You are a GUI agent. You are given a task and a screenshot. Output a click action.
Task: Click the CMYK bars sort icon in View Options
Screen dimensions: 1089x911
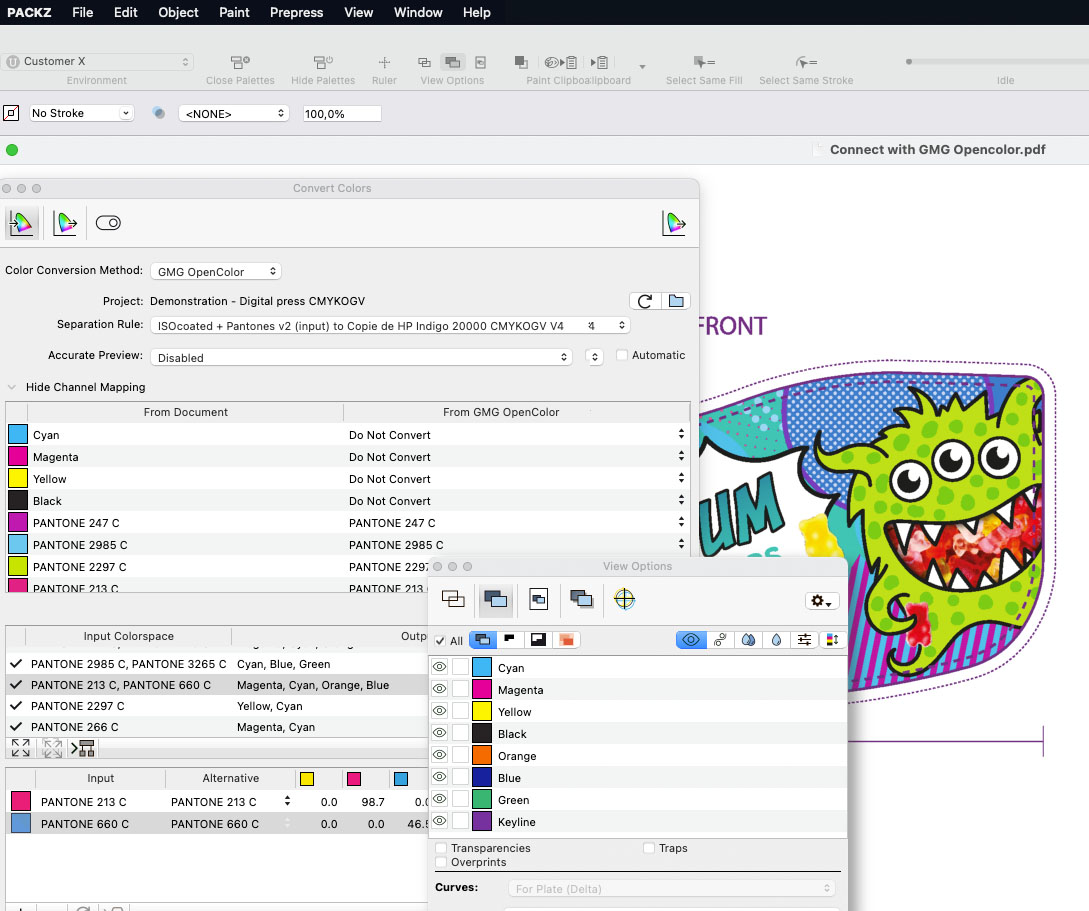click(x=832, y=640)
